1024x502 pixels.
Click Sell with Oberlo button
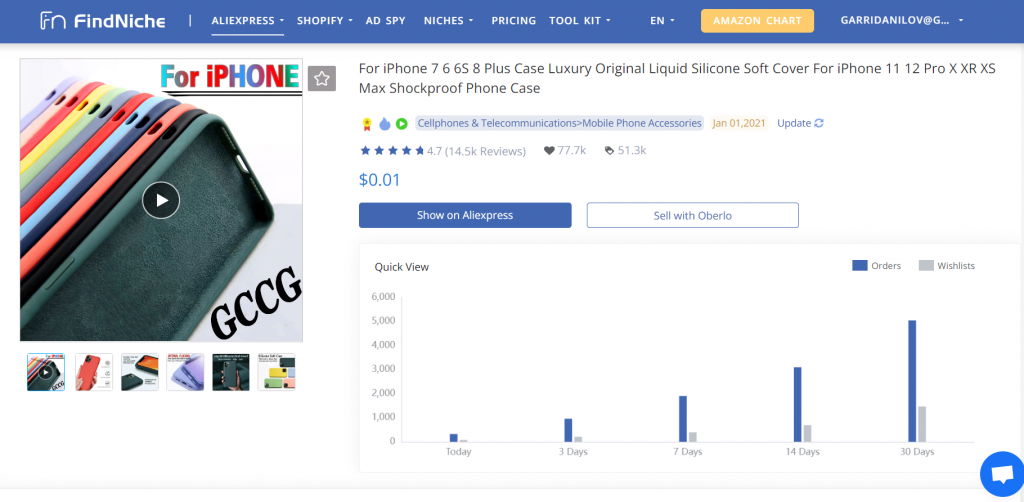pos(692,215)
